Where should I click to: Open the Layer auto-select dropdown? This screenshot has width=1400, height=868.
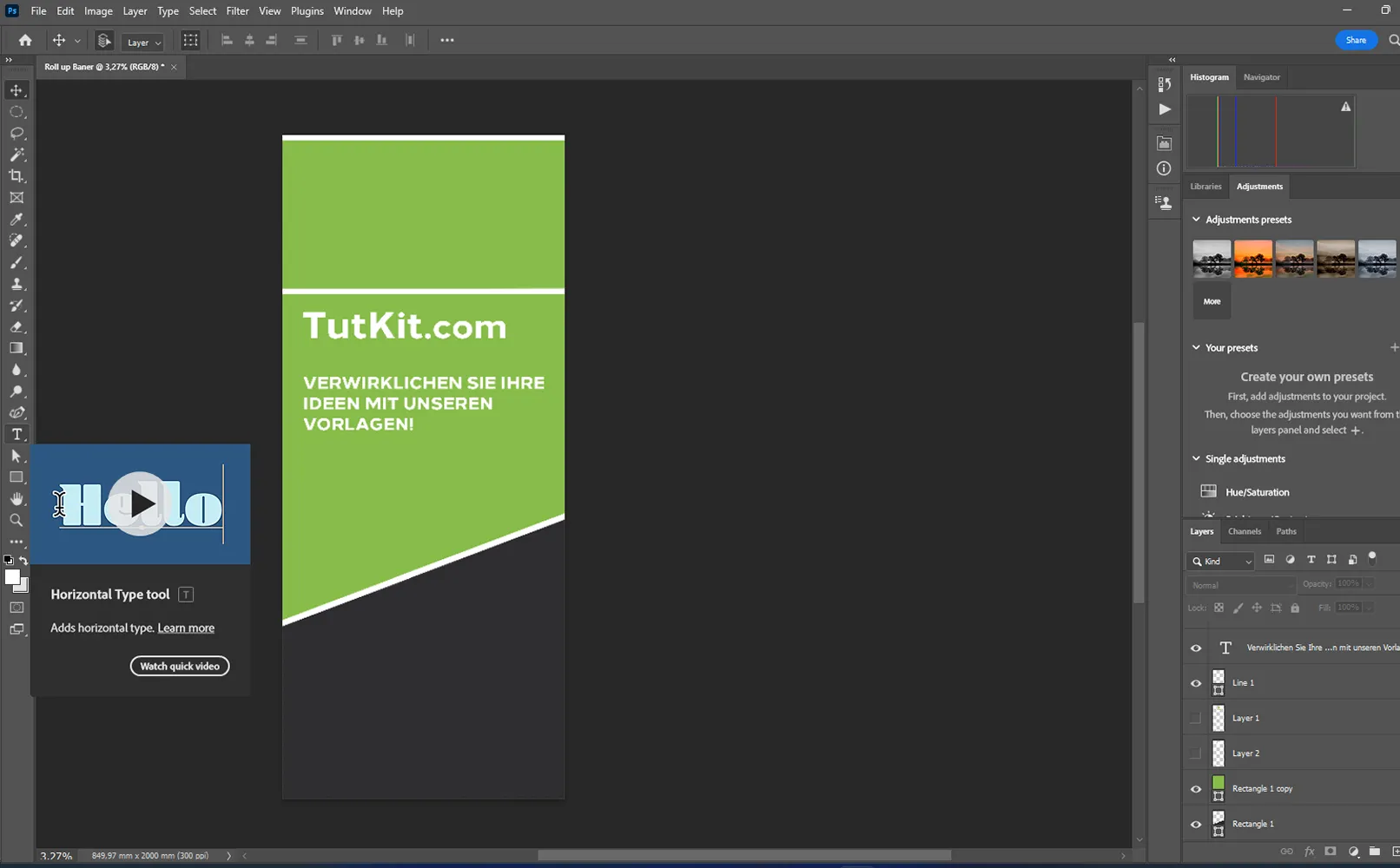(x=143, y=42)
